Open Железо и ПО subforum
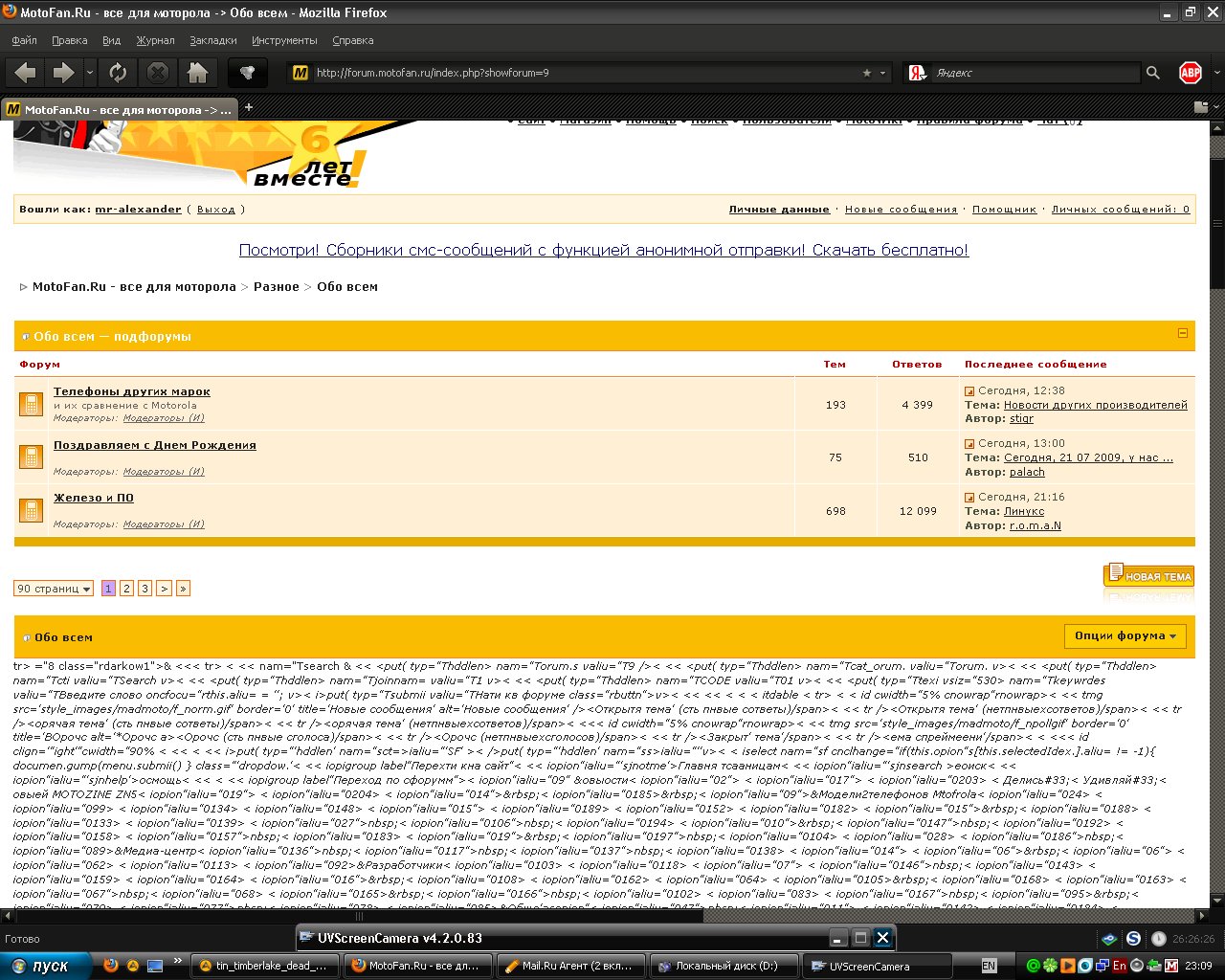 pyautogui.click(x=94, y=498)
